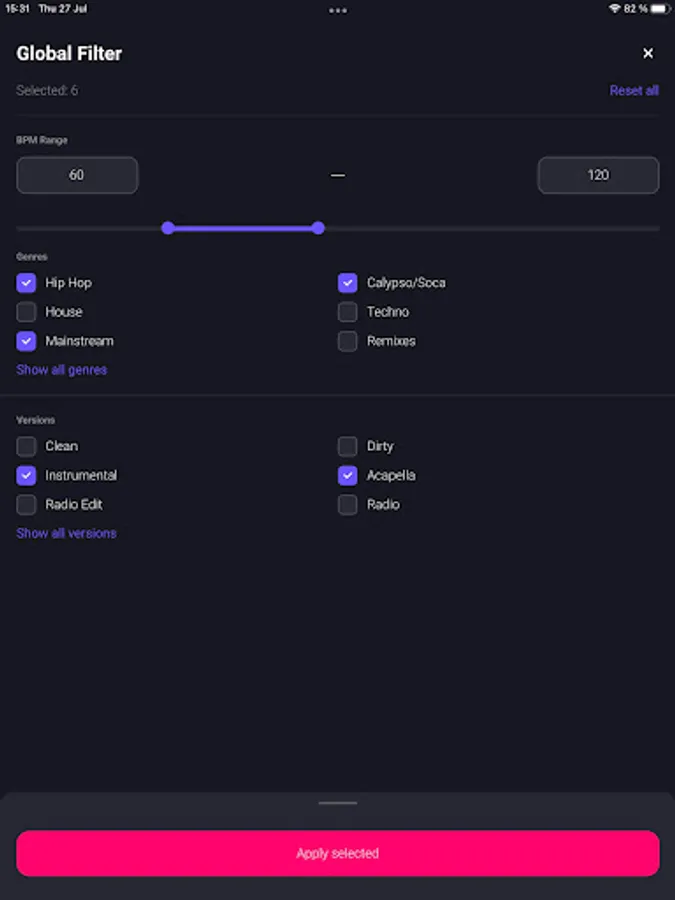Tap the three-dot multitasking icon at top
Image resolution: width=675 pixels, height=900 pixels.
coord(338,10)
